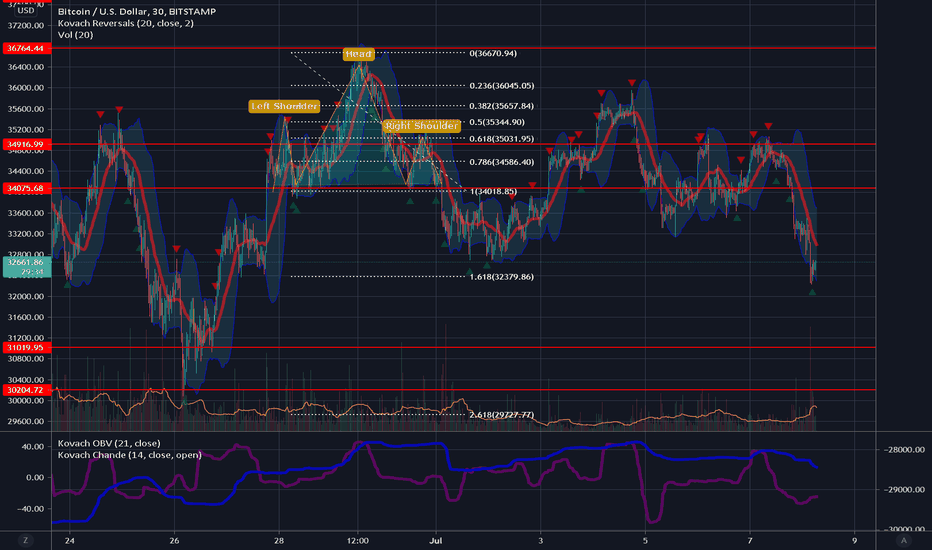This screenshot has height=550, width=932.
Task: Select the Kovach OBV (21, close) label
Action: 109,443
